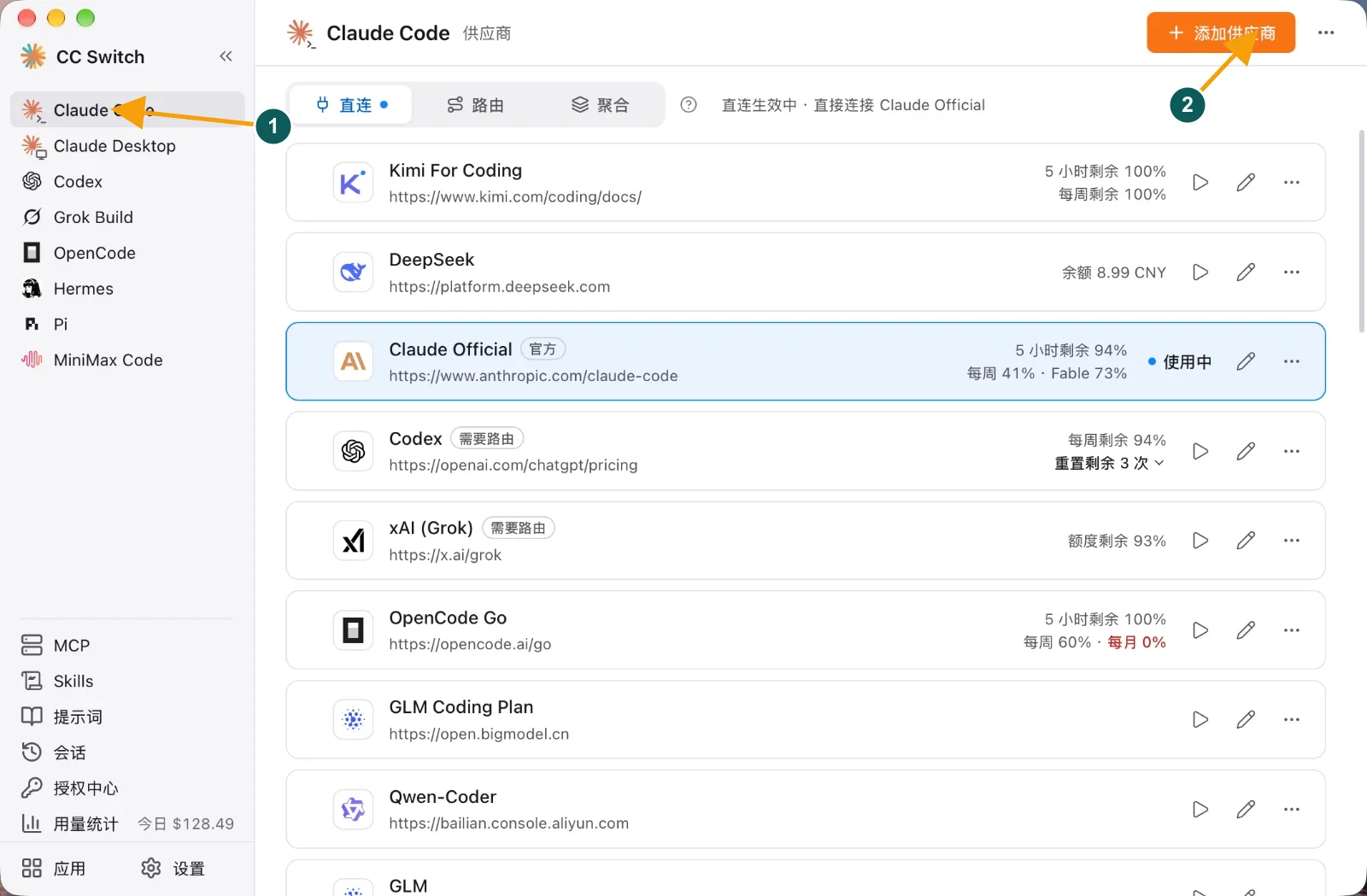Screen dimensions: 1367x896
Task: Edit the DeepSeek provider
Action: [1246, 272]
